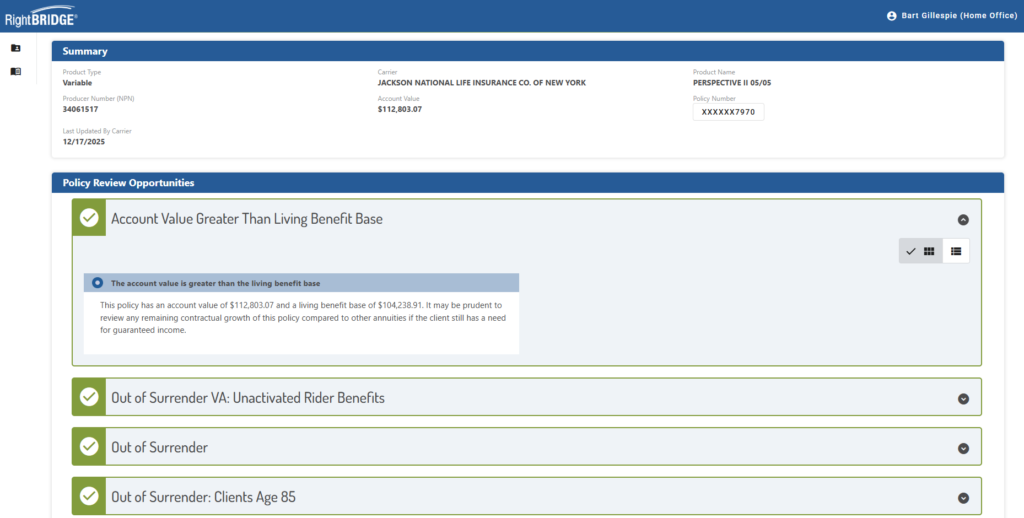1024x518 pixels.
Task: Click green check icon for Unactivated Rider Benefits
Action: (89, 397)
